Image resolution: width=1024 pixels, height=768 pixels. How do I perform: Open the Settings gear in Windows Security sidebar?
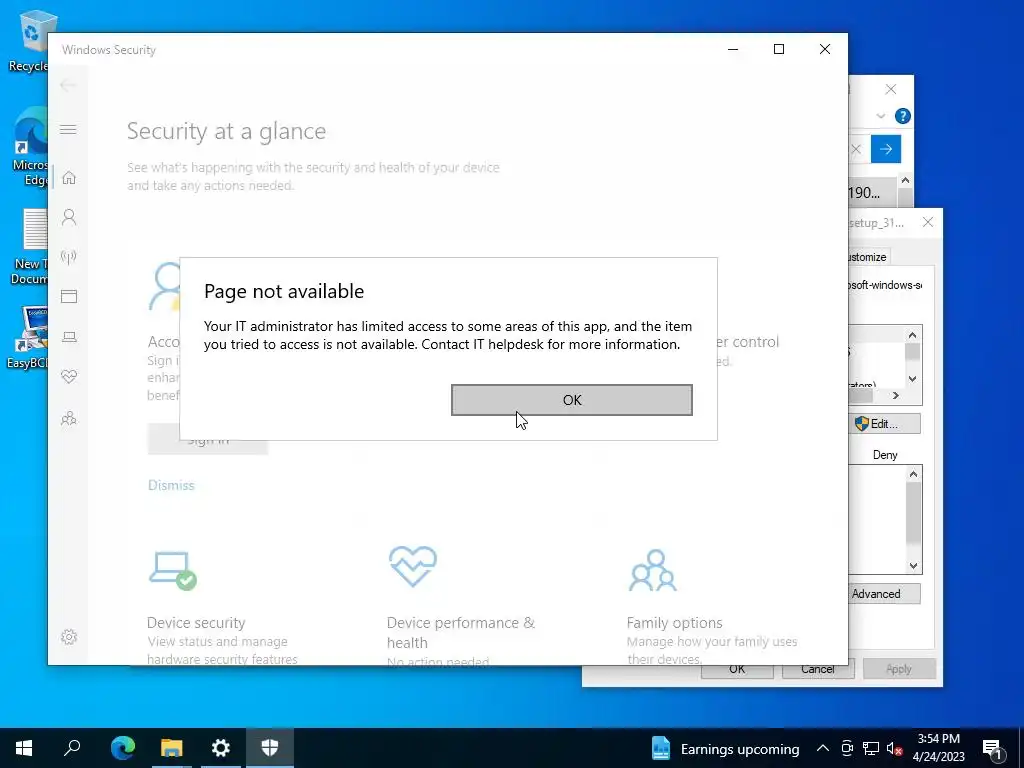tap(69, 637)
